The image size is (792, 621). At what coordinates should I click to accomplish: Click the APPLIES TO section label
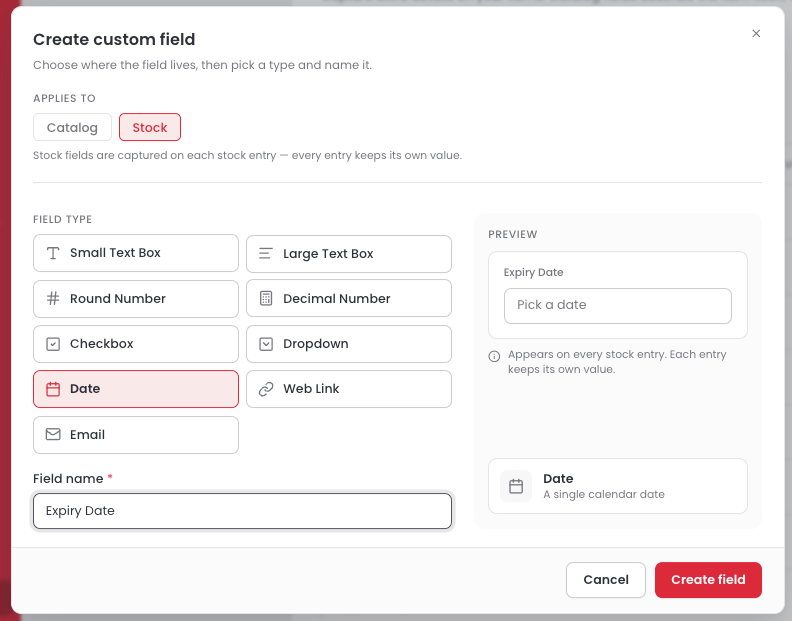click(x=64, y=98)
